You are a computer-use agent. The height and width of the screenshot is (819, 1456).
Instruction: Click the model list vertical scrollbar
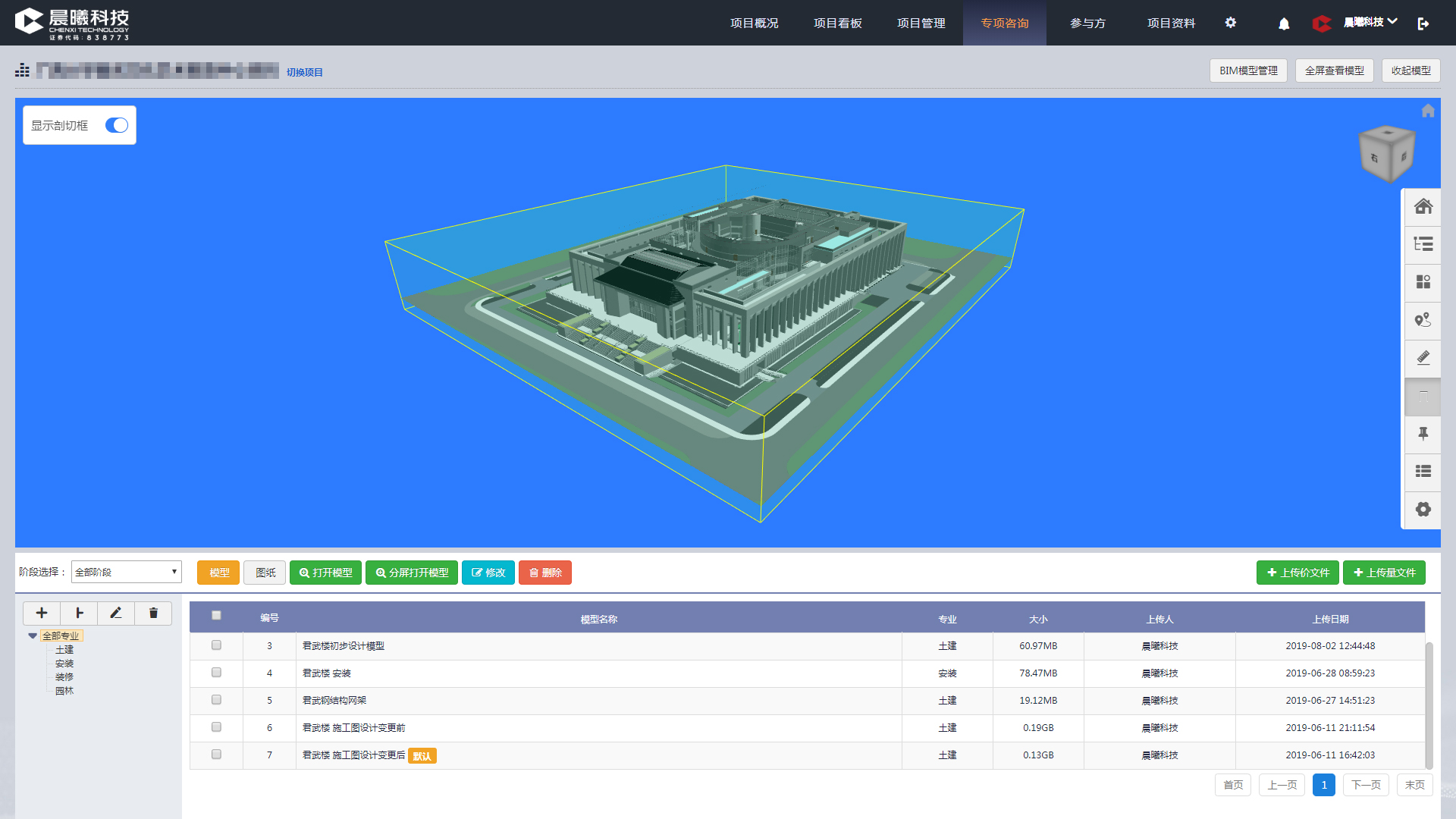pyautogui.click(x=1429, y=705)
